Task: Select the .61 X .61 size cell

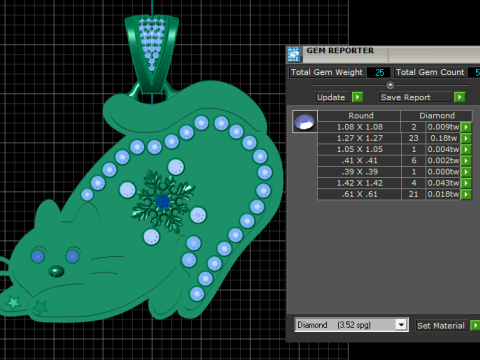Action: [359, 194]
